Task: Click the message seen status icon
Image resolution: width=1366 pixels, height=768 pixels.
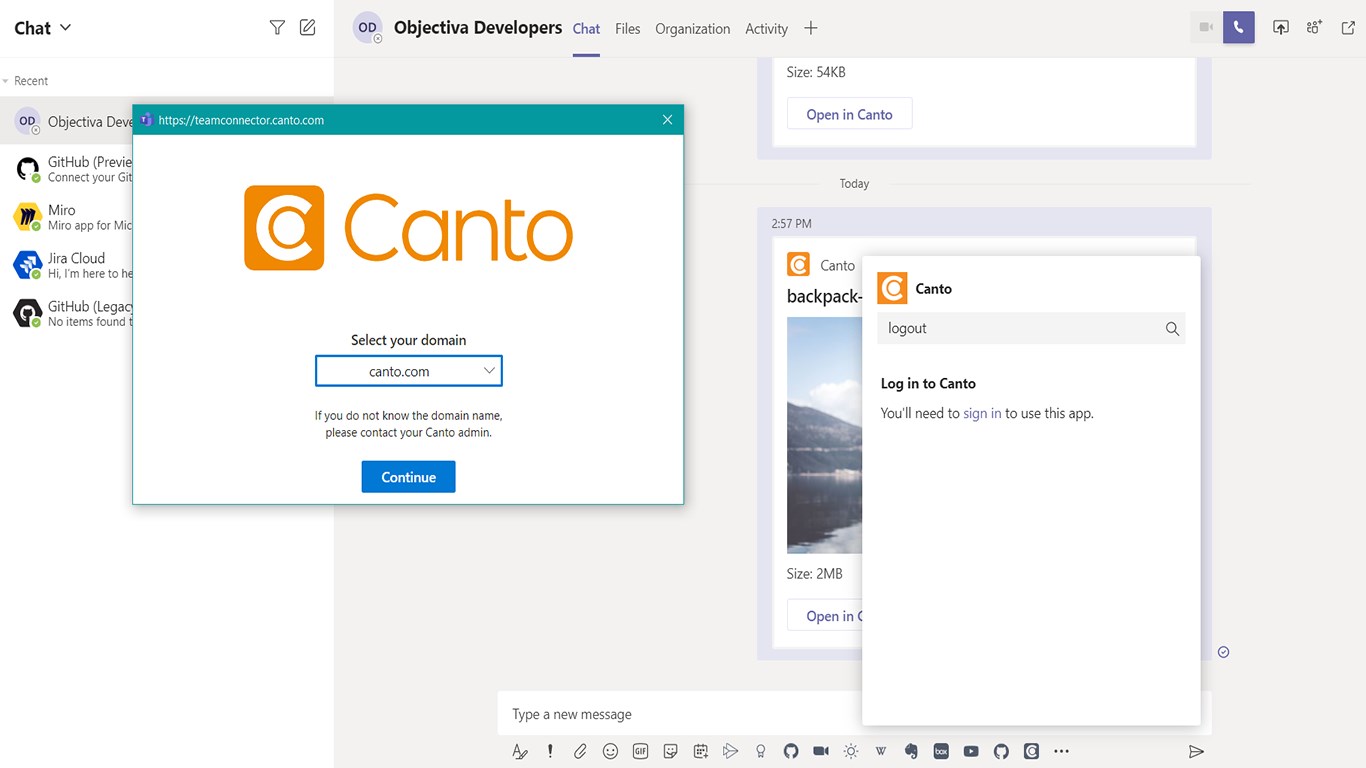Action: [1223, 652]
